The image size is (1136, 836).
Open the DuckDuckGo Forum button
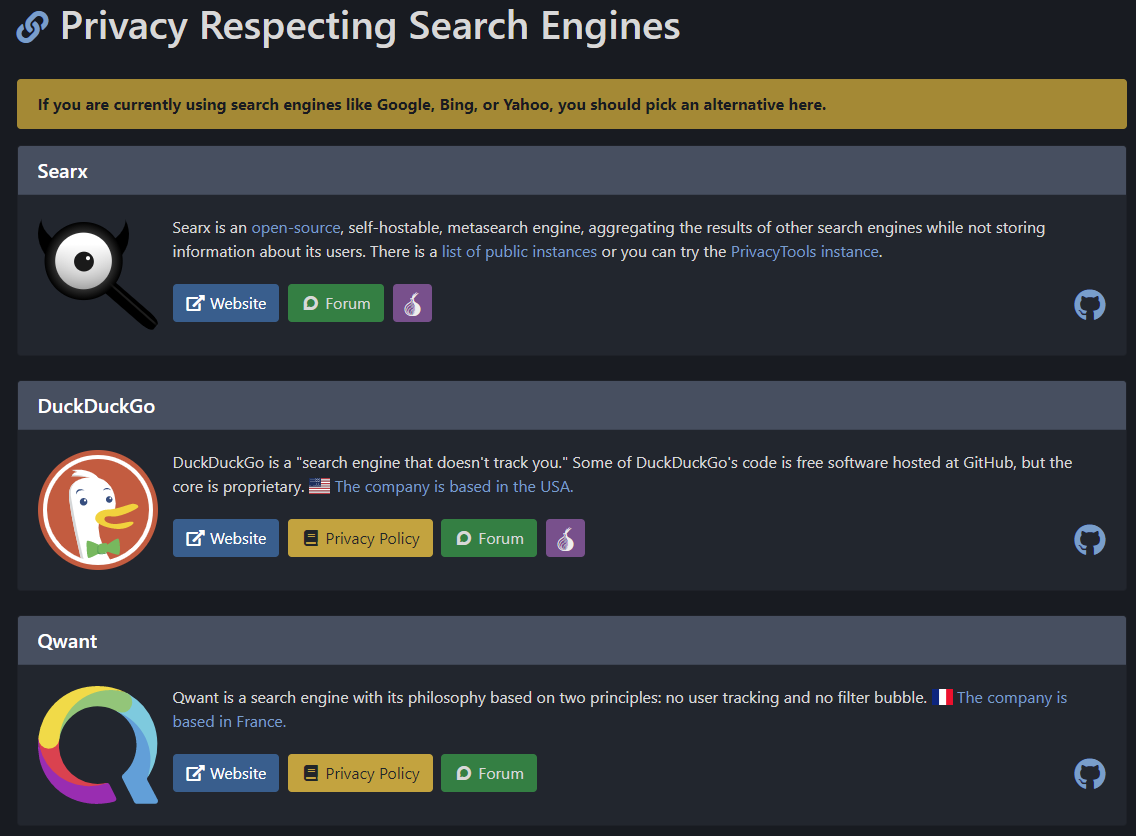tap(489, 538)
